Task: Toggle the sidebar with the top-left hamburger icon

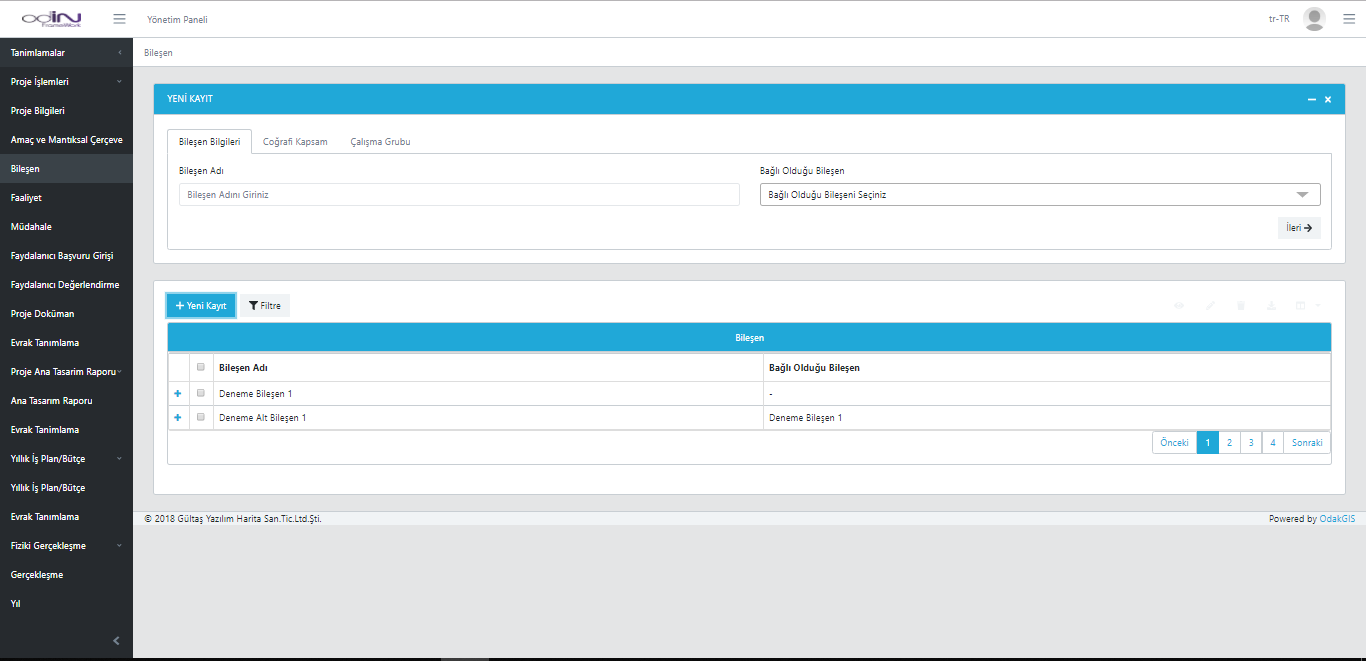Action: pyautogui.click(x=120, y=19)
